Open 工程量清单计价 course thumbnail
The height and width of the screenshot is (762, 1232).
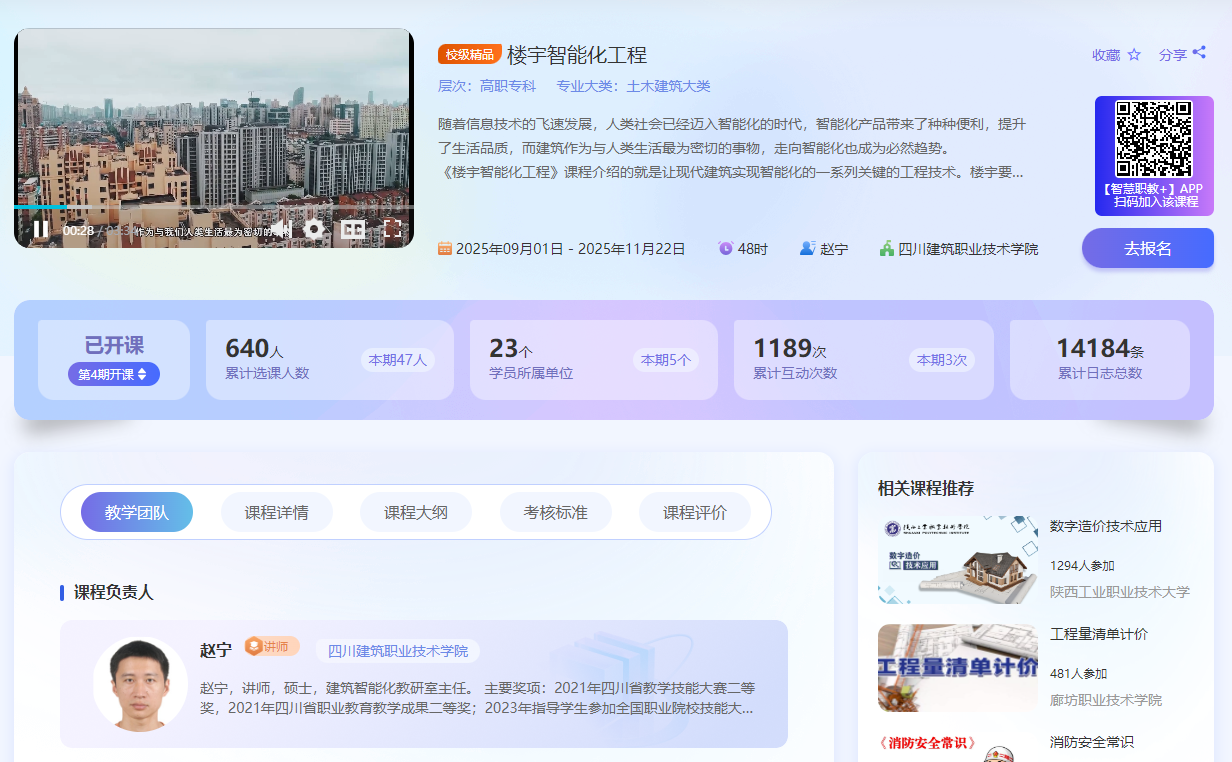958,668
